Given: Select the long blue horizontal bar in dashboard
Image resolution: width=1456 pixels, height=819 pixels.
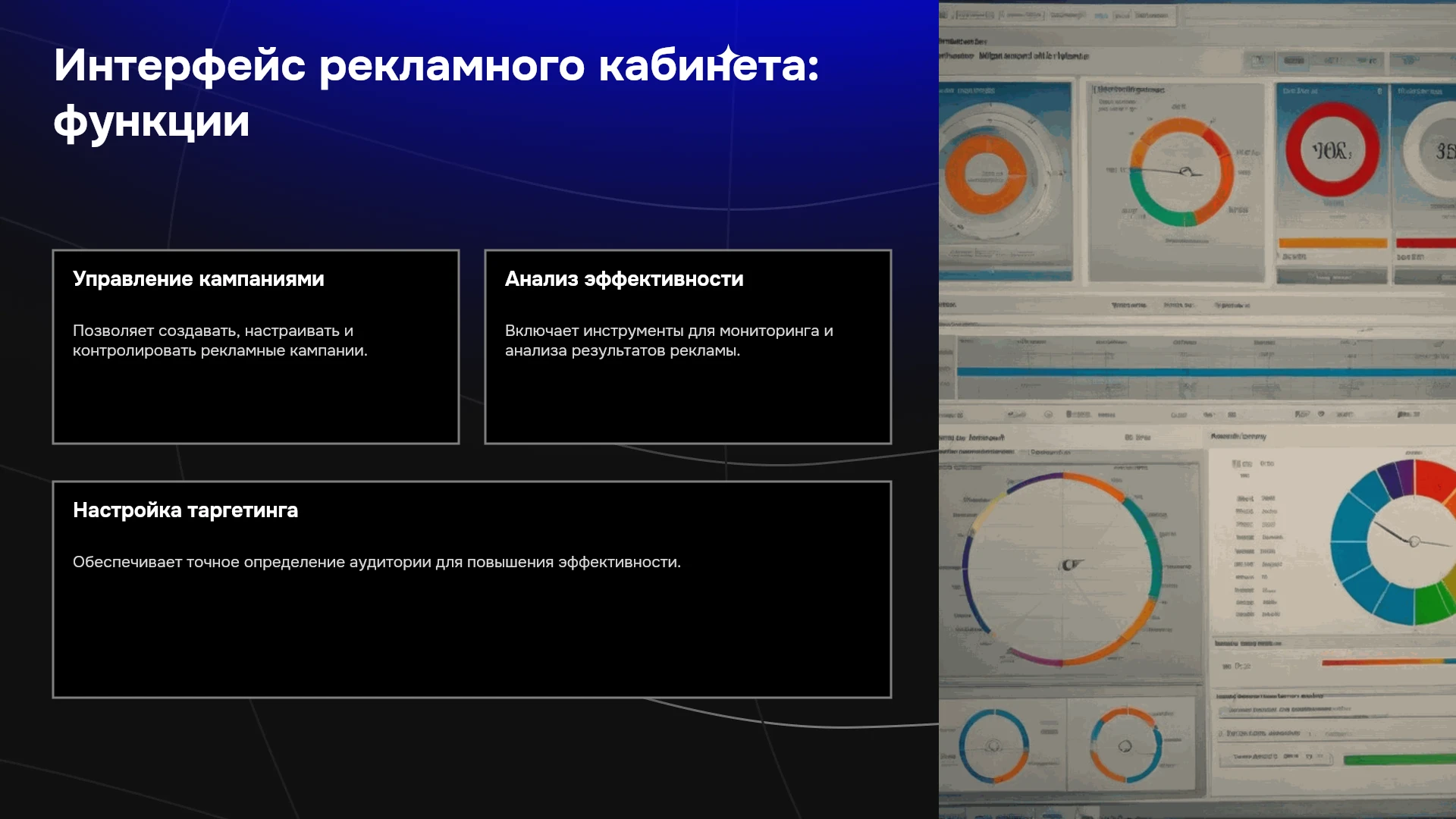Looking at the screenshot, I should click(x=1206, y=372).
